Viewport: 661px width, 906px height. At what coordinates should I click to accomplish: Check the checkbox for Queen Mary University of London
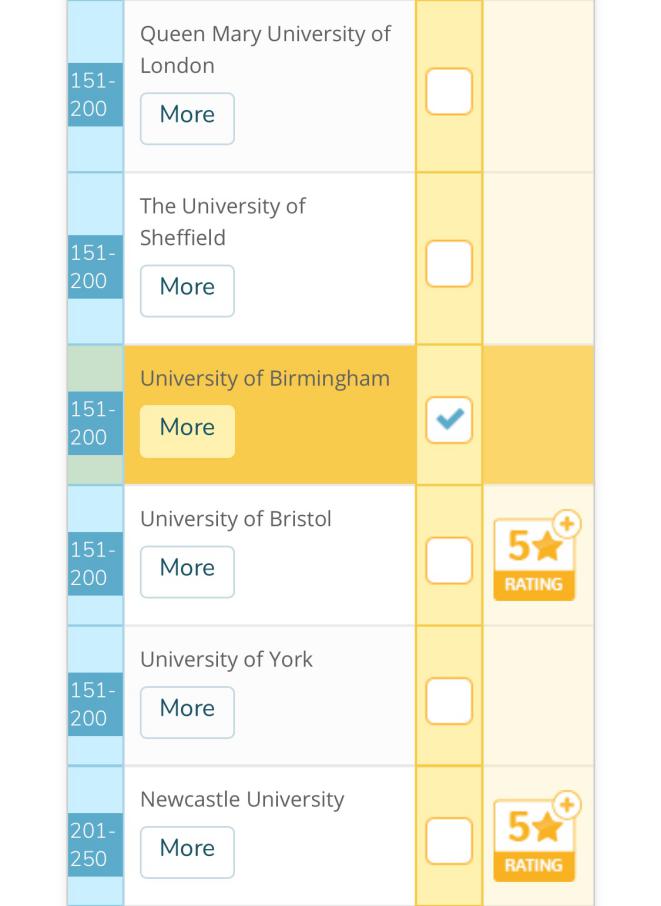point(448,92)
